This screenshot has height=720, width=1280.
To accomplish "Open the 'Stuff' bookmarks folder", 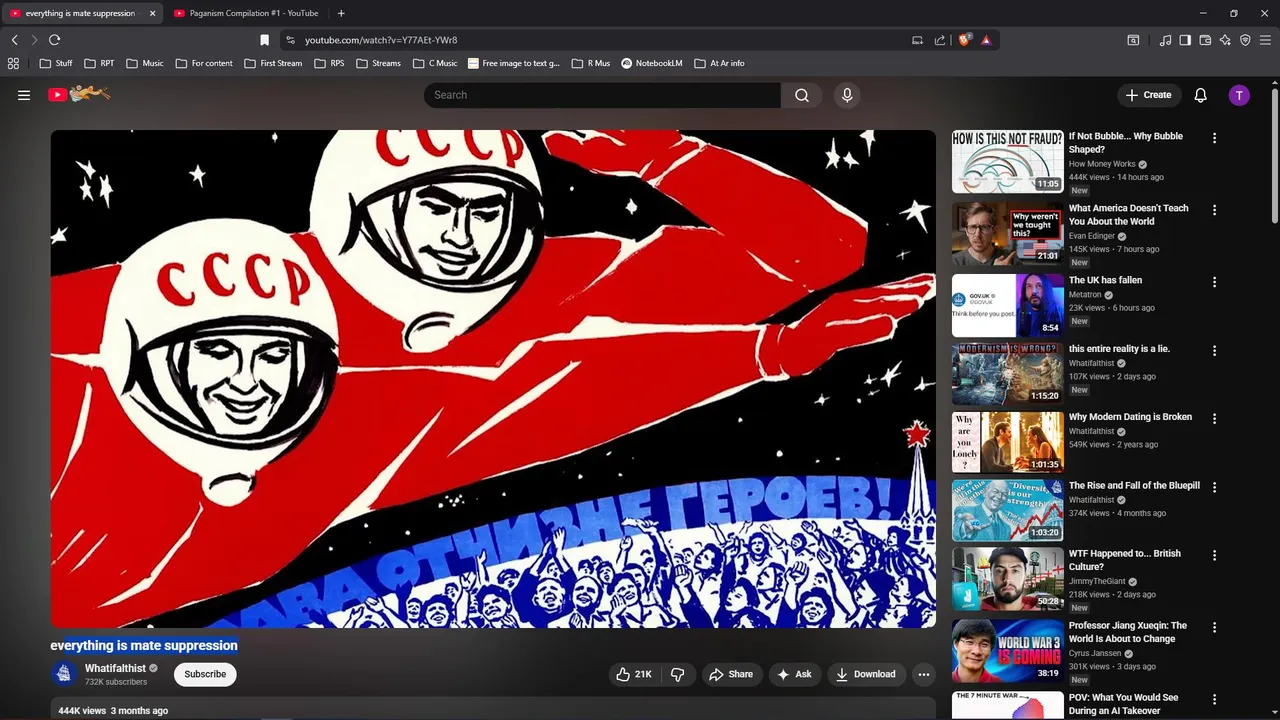I will [x=56, y=63].
